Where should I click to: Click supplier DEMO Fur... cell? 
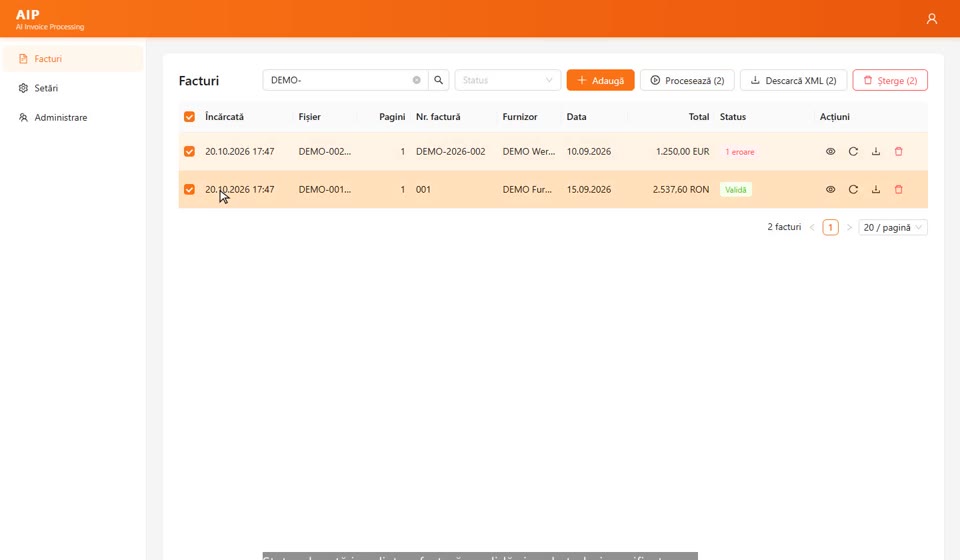pyautogui.click(x=527, y=190)
